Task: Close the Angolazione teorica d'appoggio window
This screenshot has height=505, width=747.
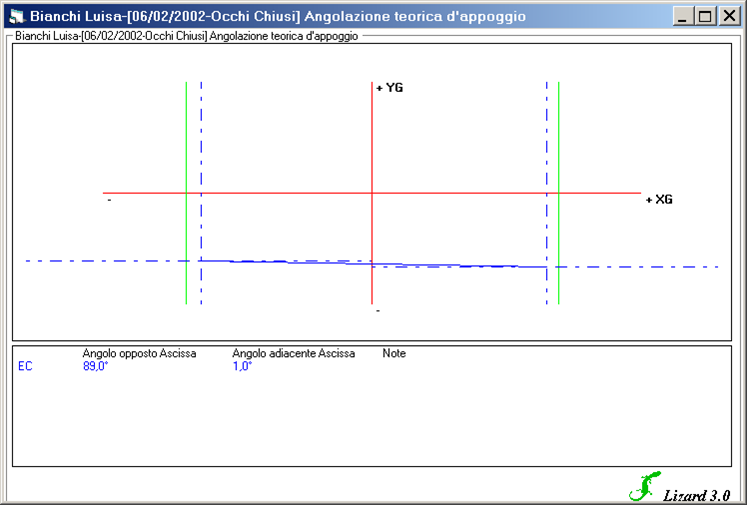Action: click(x=728, y=16)
